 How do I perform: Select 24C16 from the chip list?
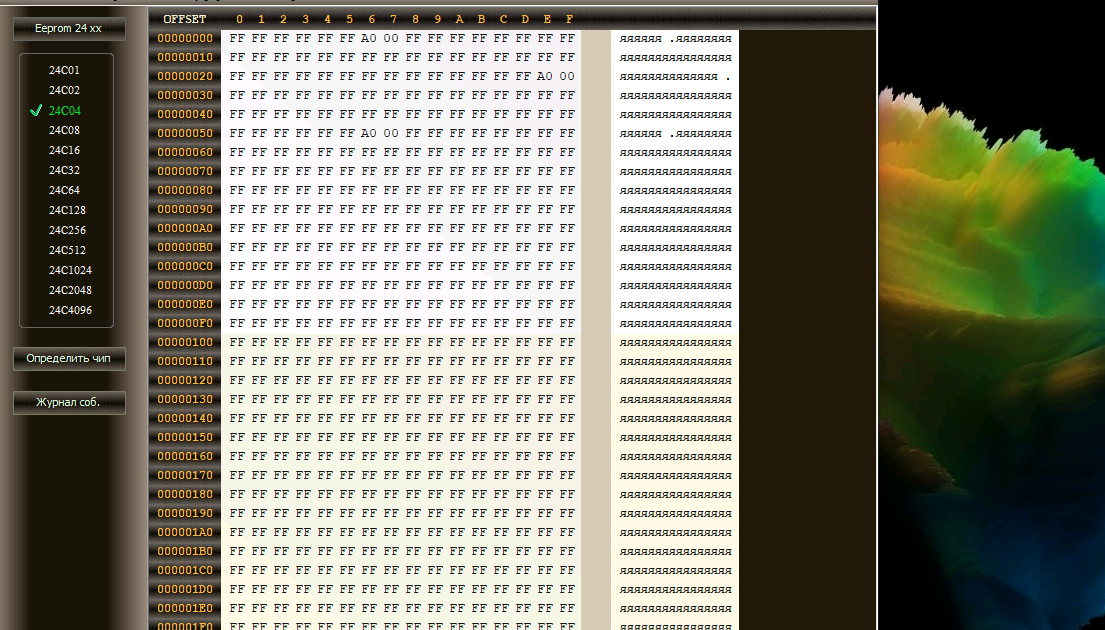64,151
